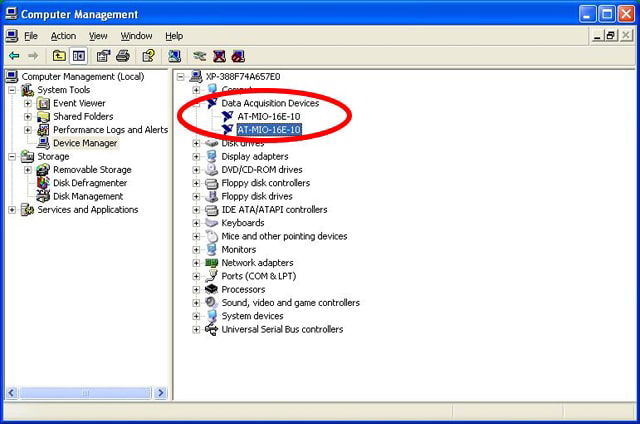Collapse the Storage node
Screen dimensions: 640x424
click(12, 156)
